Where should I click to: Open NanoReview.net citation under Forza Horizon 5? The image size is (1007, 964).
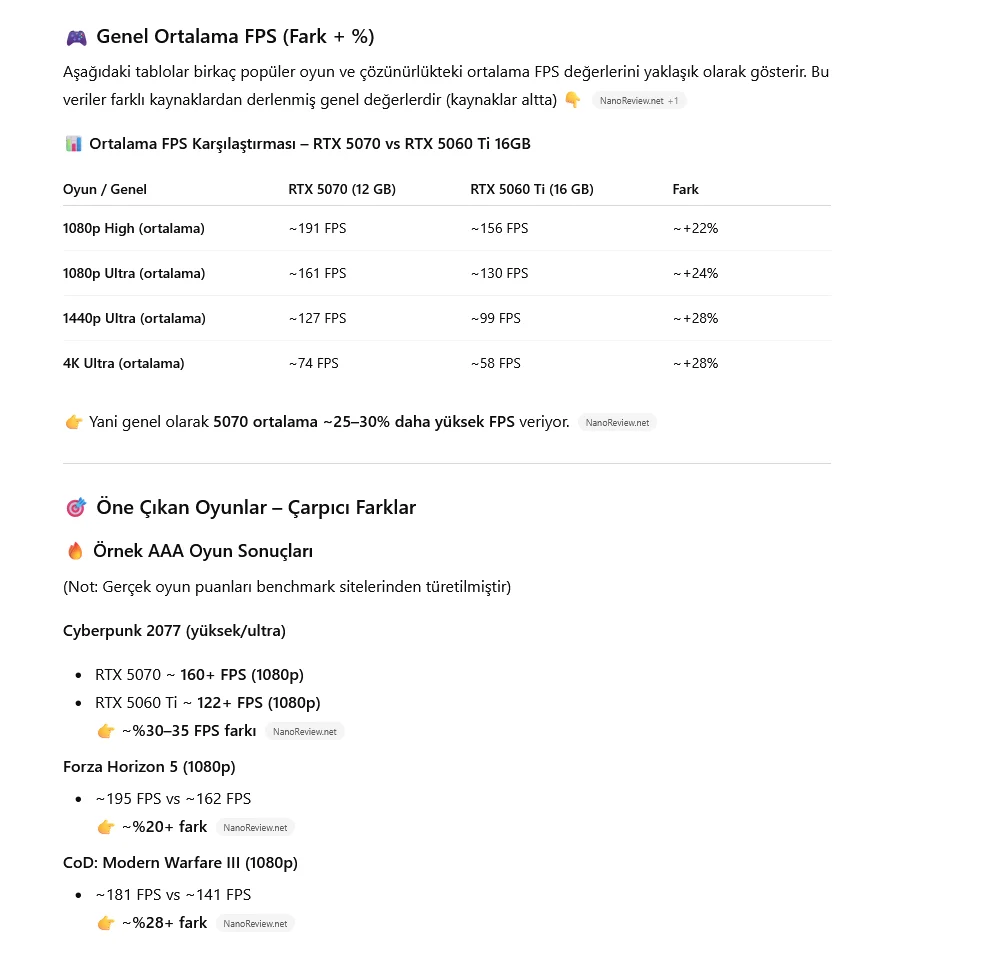[255, 828]
